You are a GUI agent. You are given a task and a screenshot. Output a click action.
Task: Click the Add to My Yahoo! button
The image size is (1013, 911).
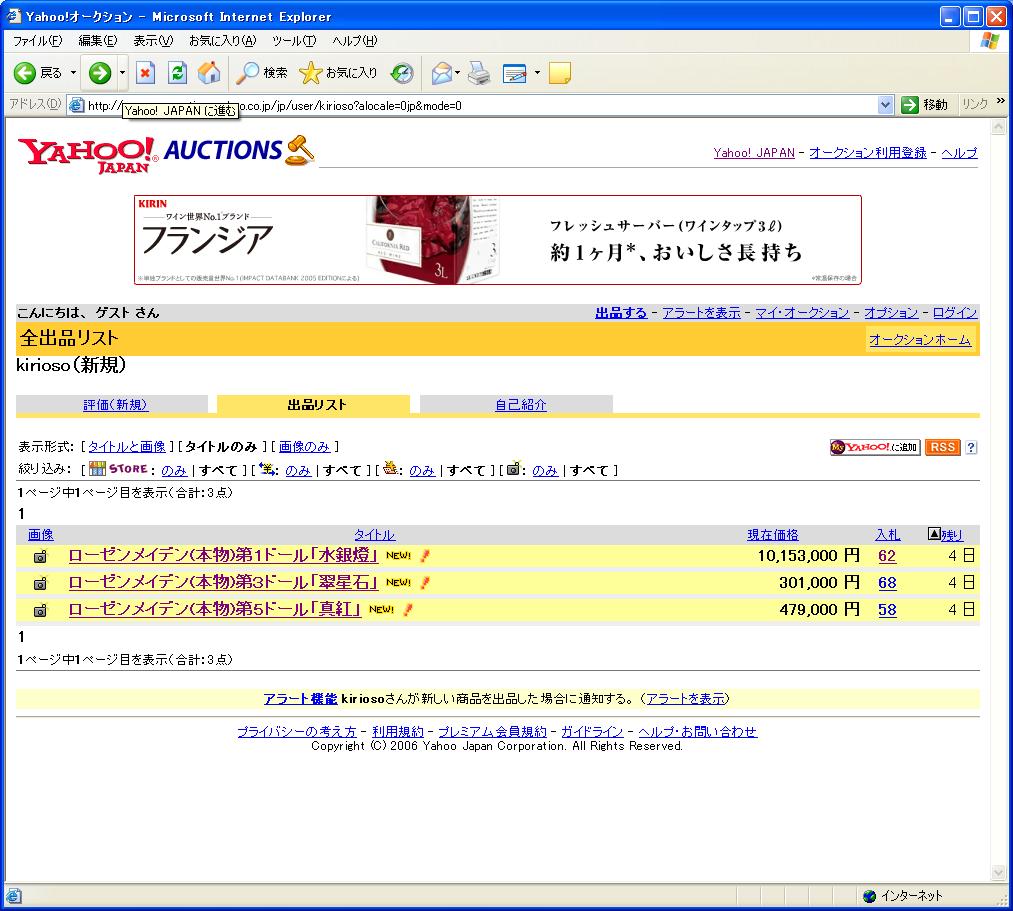[874, 447]
